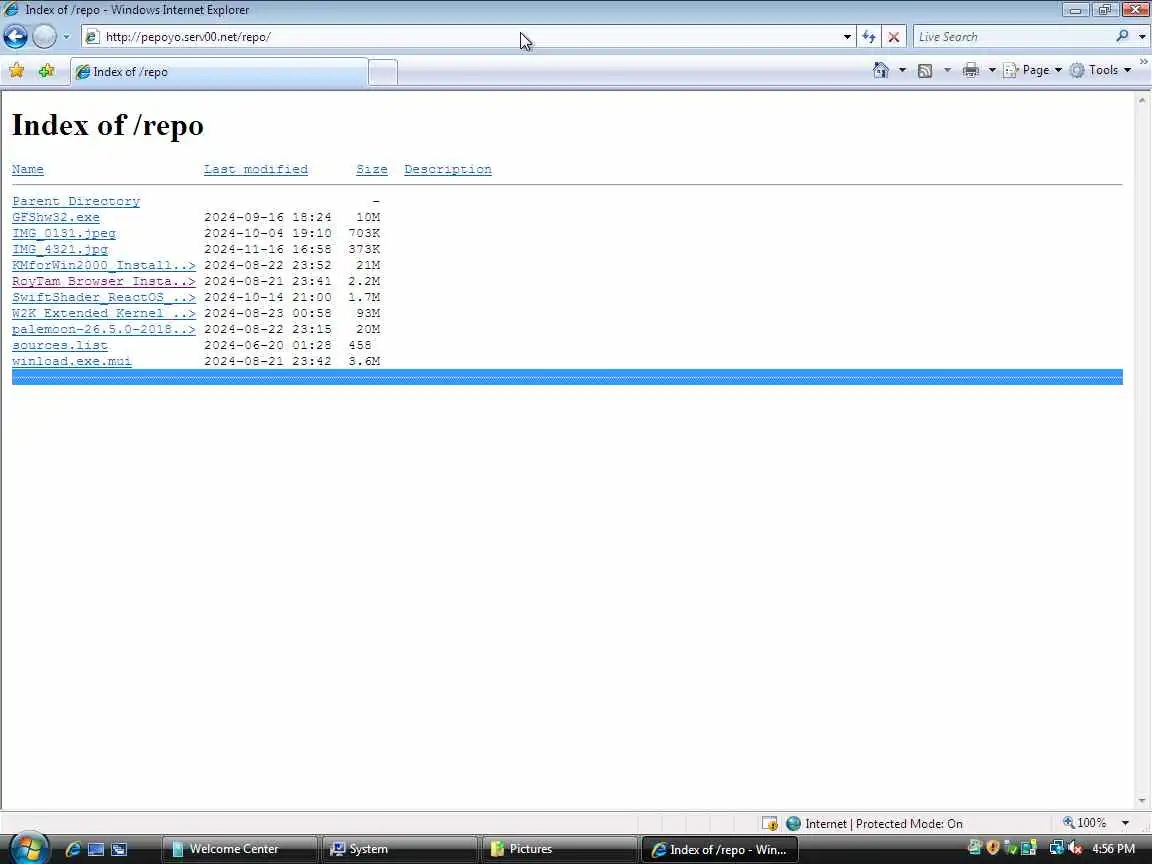Image resolution: width=1152 pixels, height=864 pixels.
Task: Switch to System taskbar button
Action: 400,849
